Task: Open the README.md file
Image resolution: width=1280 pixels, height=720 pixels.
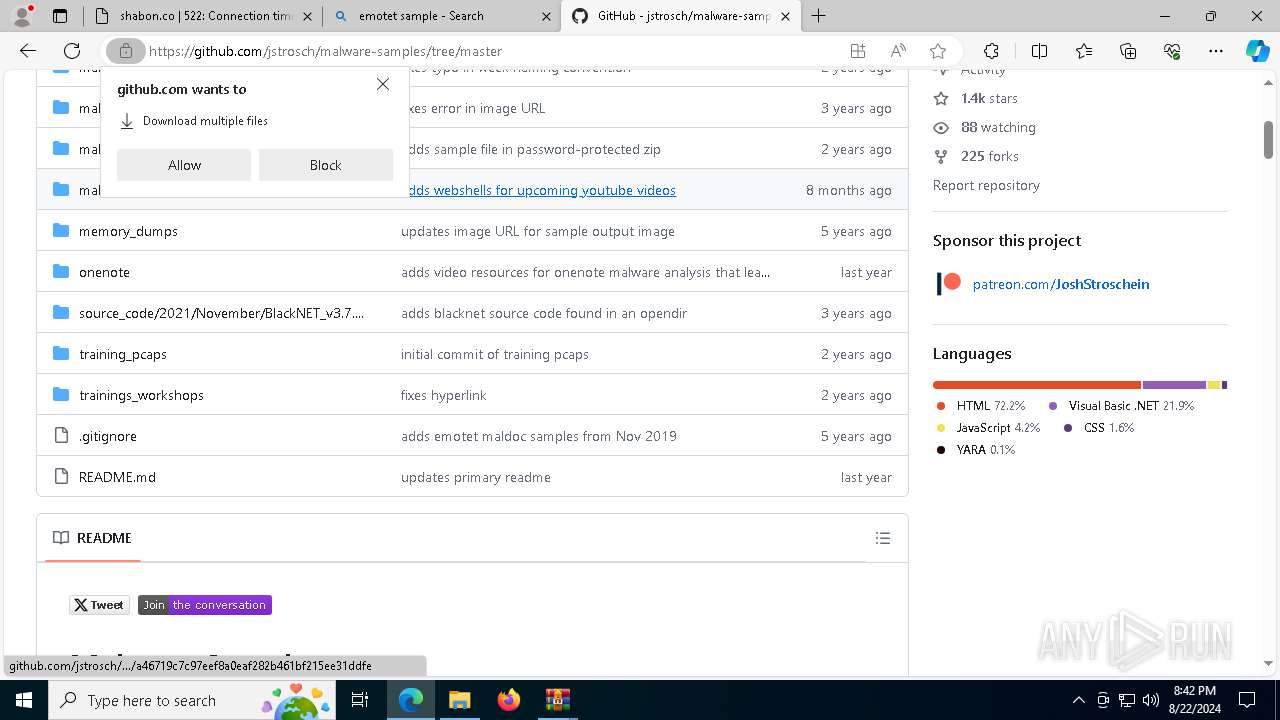Action: [117, 477]
